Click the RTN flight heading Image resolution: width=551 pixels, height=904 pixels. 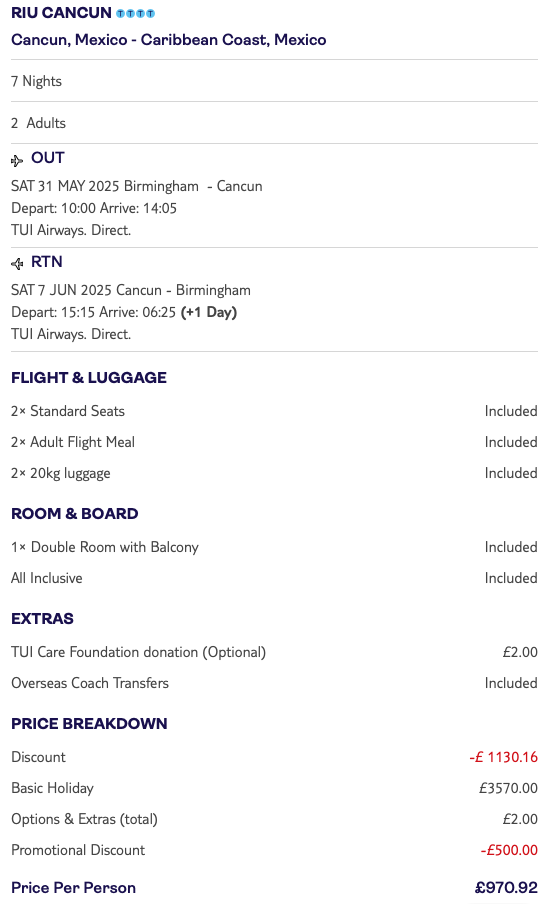pyautogui.click(x=47, y=262)
